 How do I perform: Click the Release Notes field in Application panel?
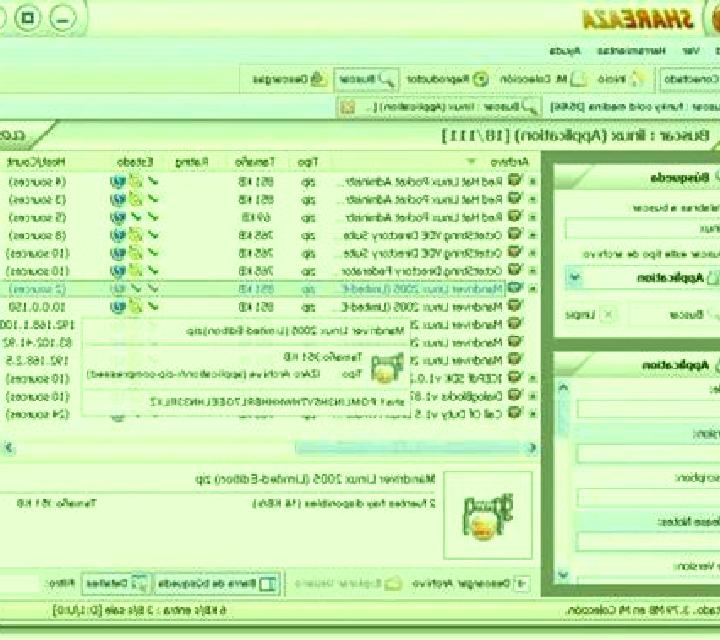[x=647, y=542]
